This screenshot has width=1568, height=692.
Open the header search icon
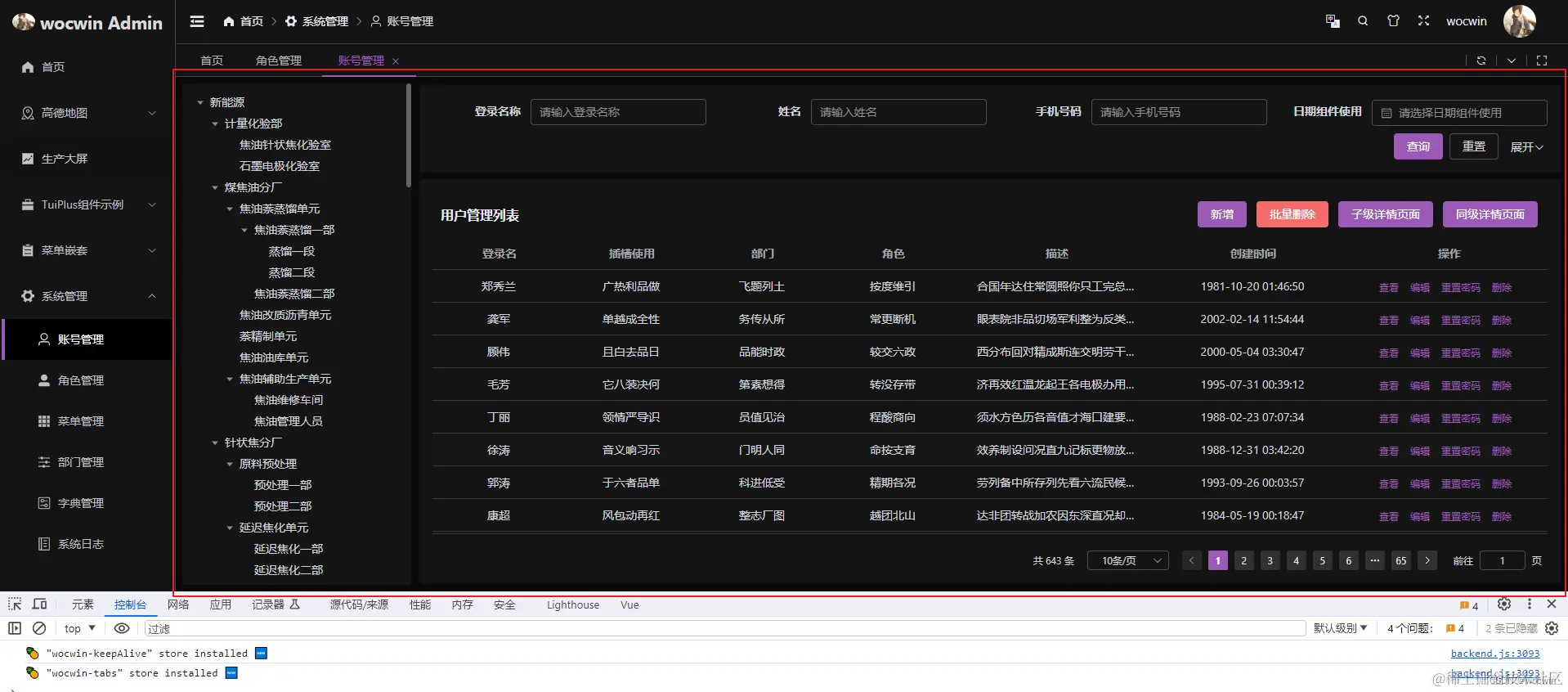click(1363, 21)
